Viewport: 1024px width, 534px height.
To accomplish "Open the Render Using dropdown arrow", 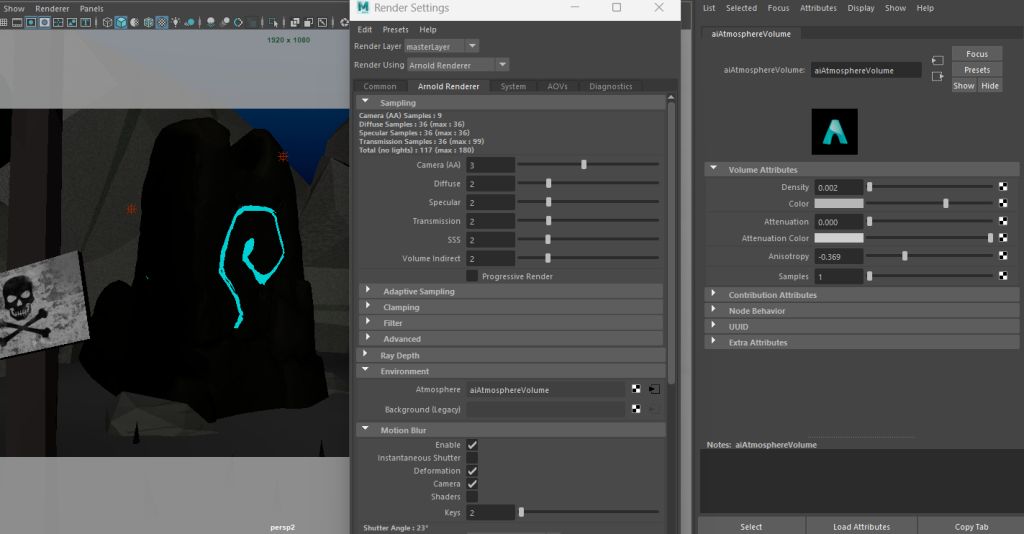I will (502, 65).
